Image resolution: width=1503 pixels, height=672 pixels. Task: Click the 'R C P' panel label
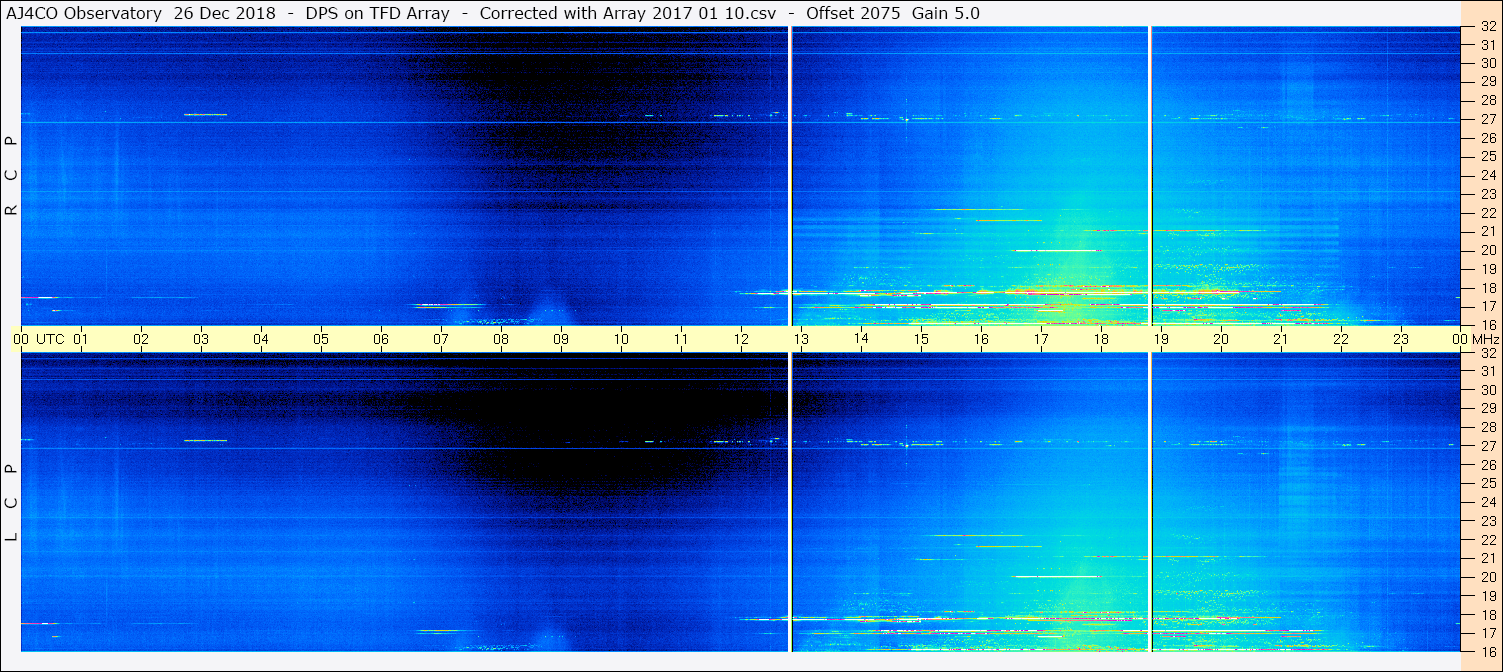coord(12,176)
